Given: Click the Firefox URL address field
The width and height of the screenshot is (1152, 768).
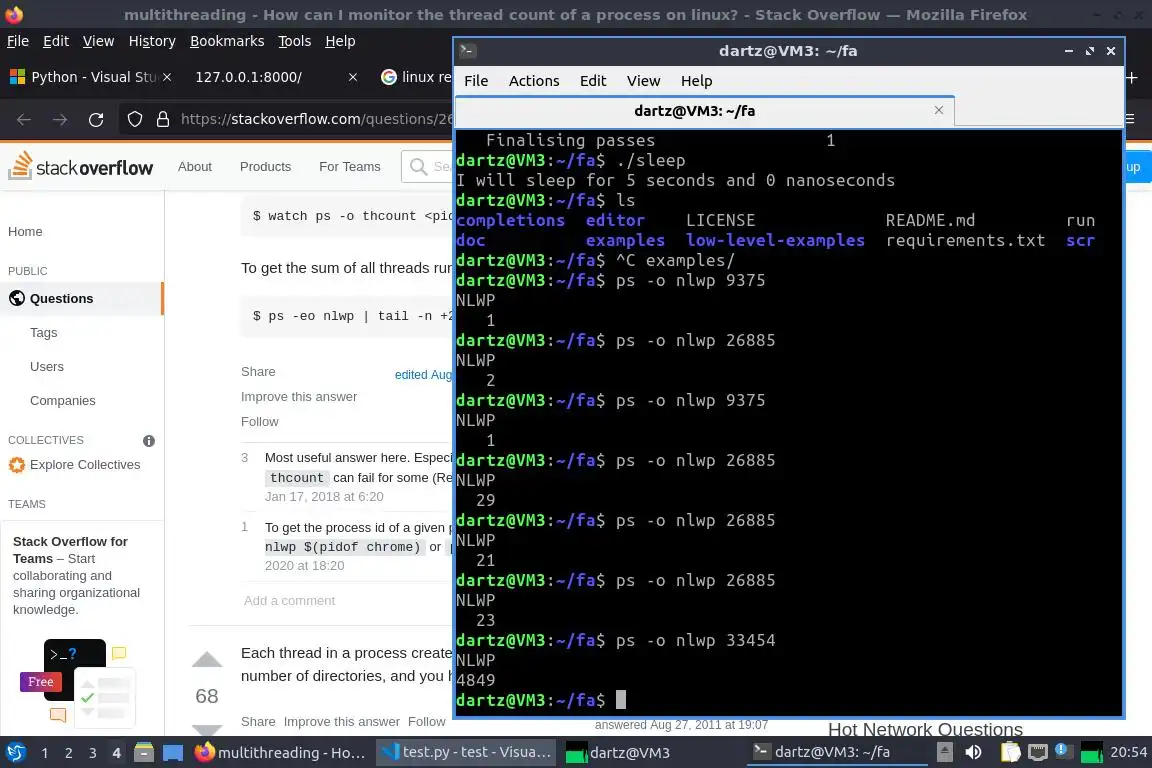Looking at the screenshot, I should [x=316, y=119].
